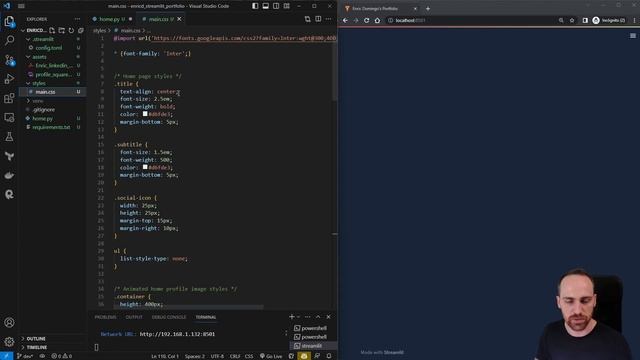Close the terminal panel

[x=329, y=317]
